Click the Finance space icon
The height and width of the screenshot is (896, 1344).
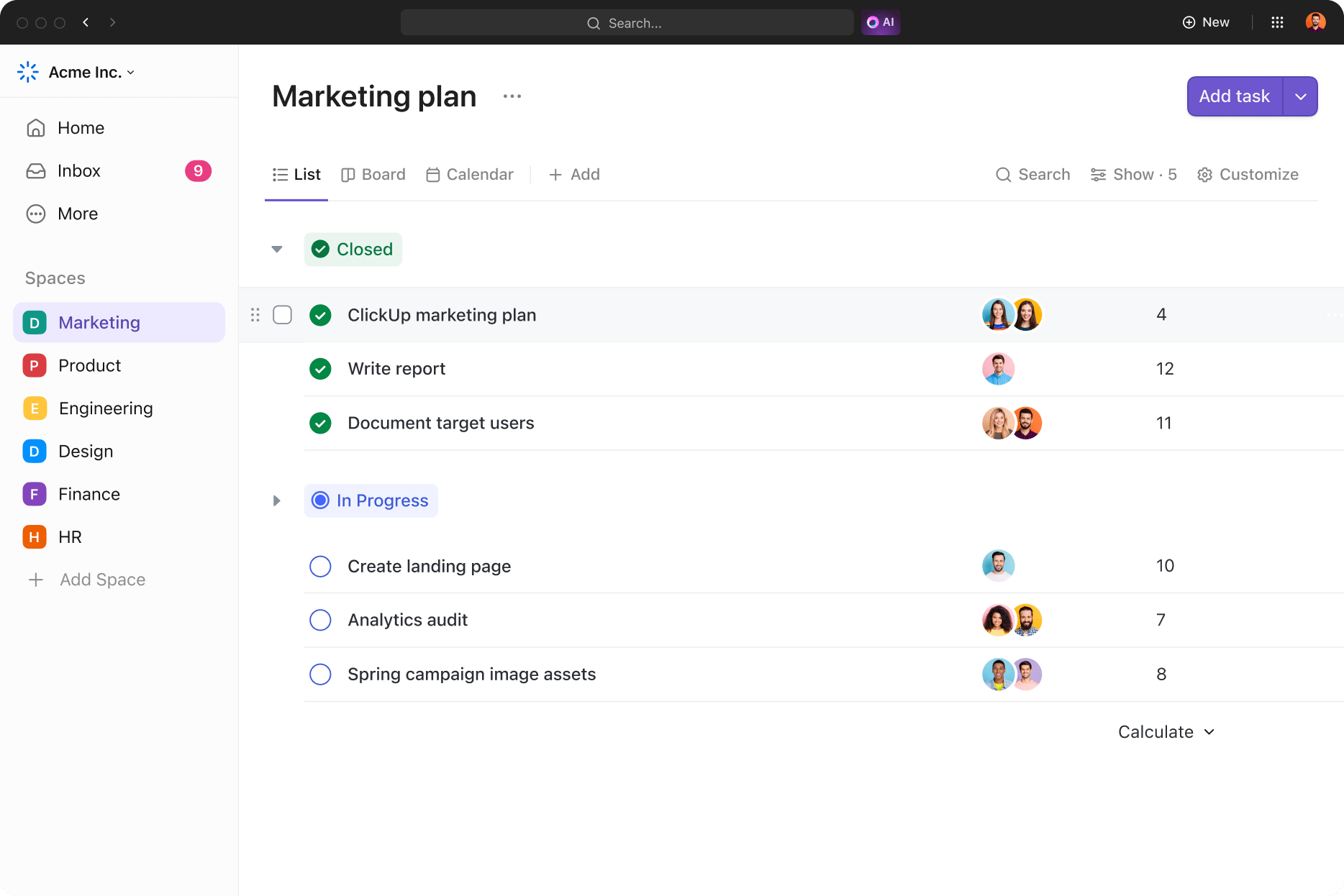pyautogui.click(x=34, y=494)
